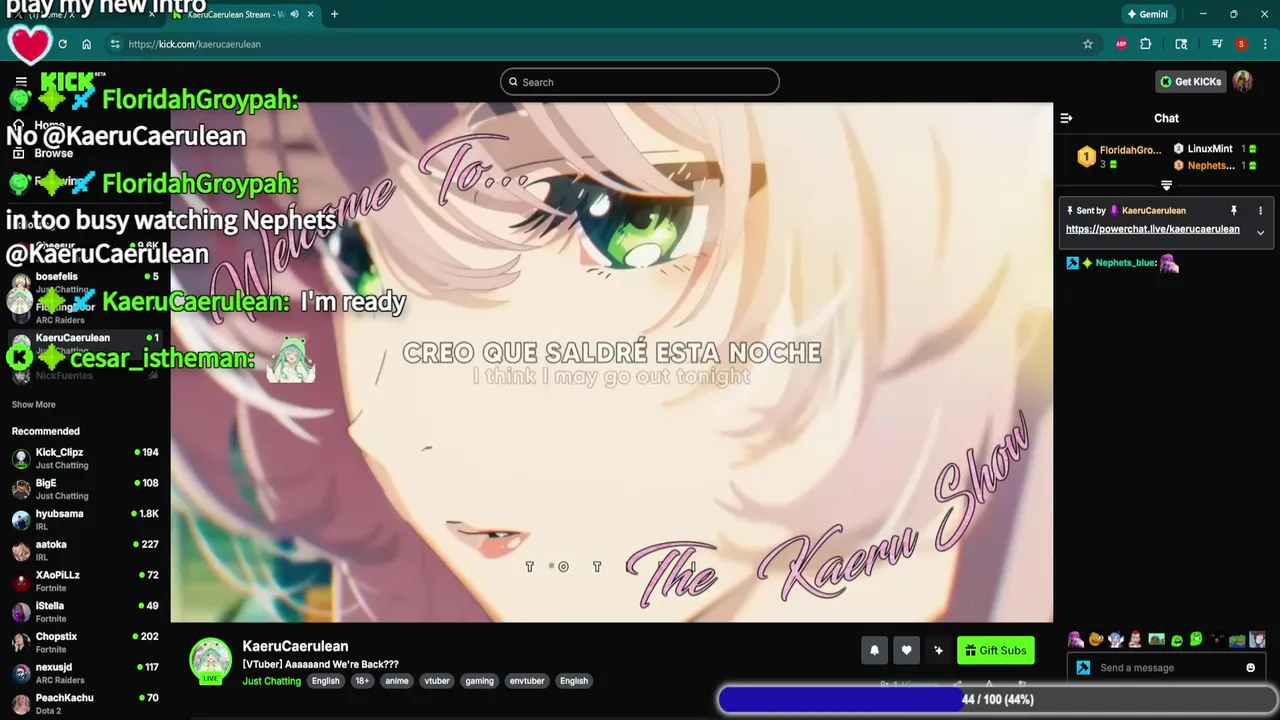Click the kick.com address bar
Screen dimensions: 1280x720
600,44
